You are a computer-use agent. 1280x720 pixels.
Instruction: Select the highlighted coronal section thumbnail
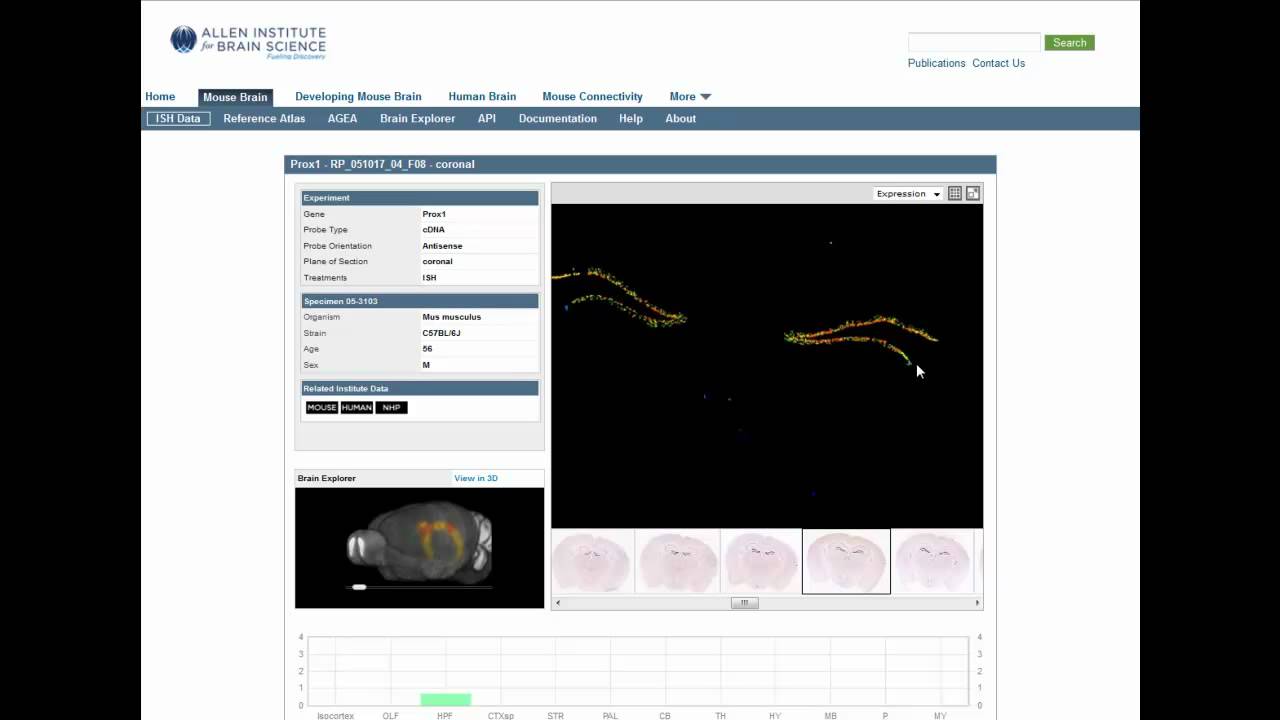click(x=845, y=560)
